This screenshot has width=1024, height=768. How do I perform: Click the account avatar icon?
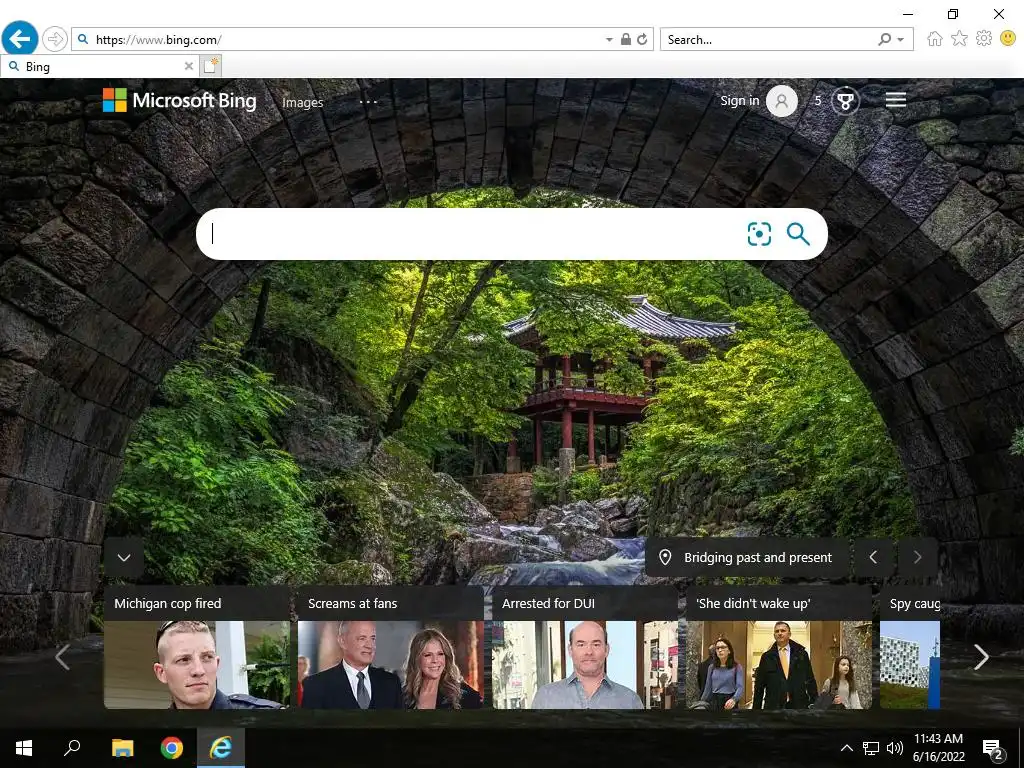click(x=782, y=101)
